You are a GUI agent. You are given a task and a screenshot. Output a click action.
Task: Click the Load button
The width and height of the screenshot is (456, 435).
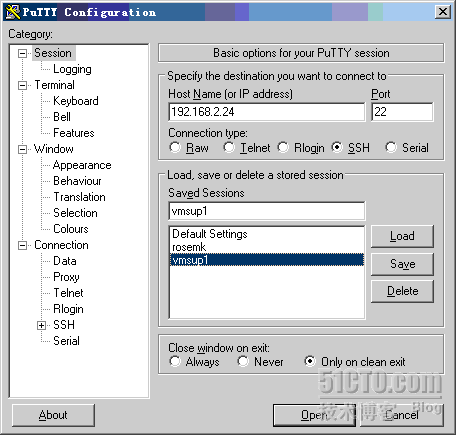tap(402, 236)
